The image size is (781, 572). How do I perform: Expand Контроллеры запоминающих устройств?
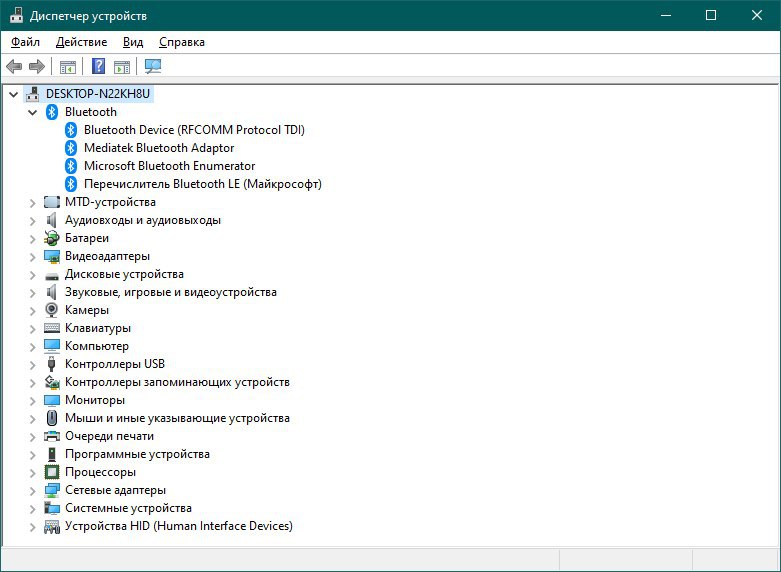[x=33, y=382]
